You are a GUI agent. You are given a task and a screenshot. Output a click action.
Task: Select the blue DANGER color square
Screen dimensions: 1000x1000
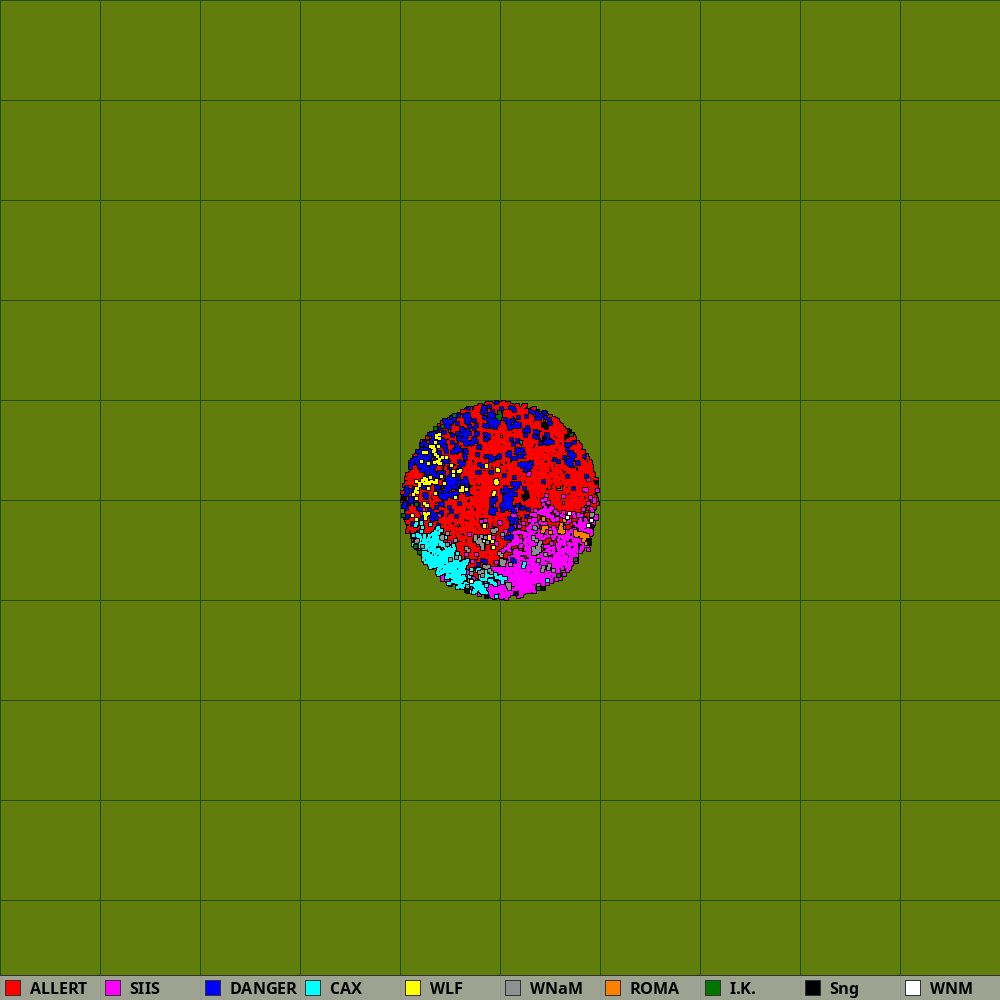tap(213, 988)
